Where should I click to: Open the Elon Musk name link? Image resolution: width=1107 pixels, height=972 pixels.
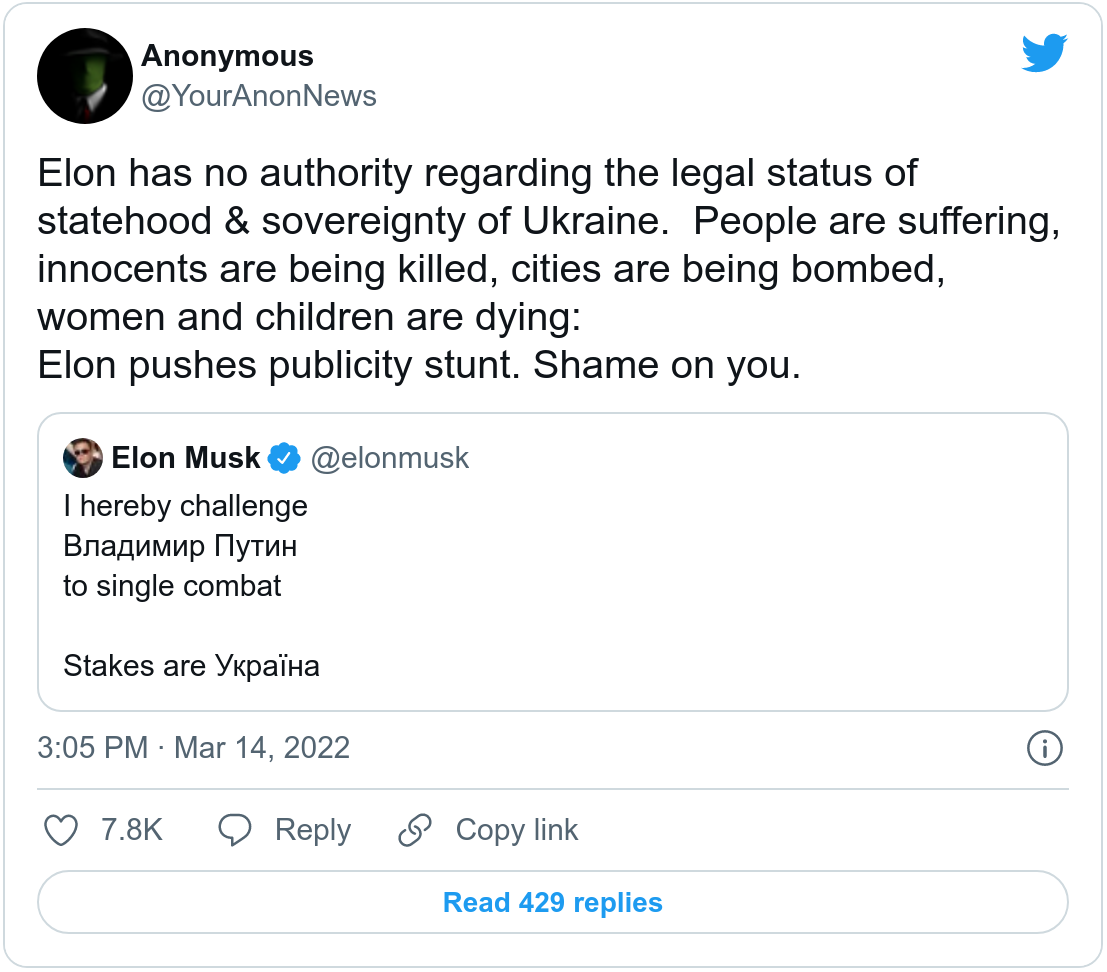tap(186, 458)
